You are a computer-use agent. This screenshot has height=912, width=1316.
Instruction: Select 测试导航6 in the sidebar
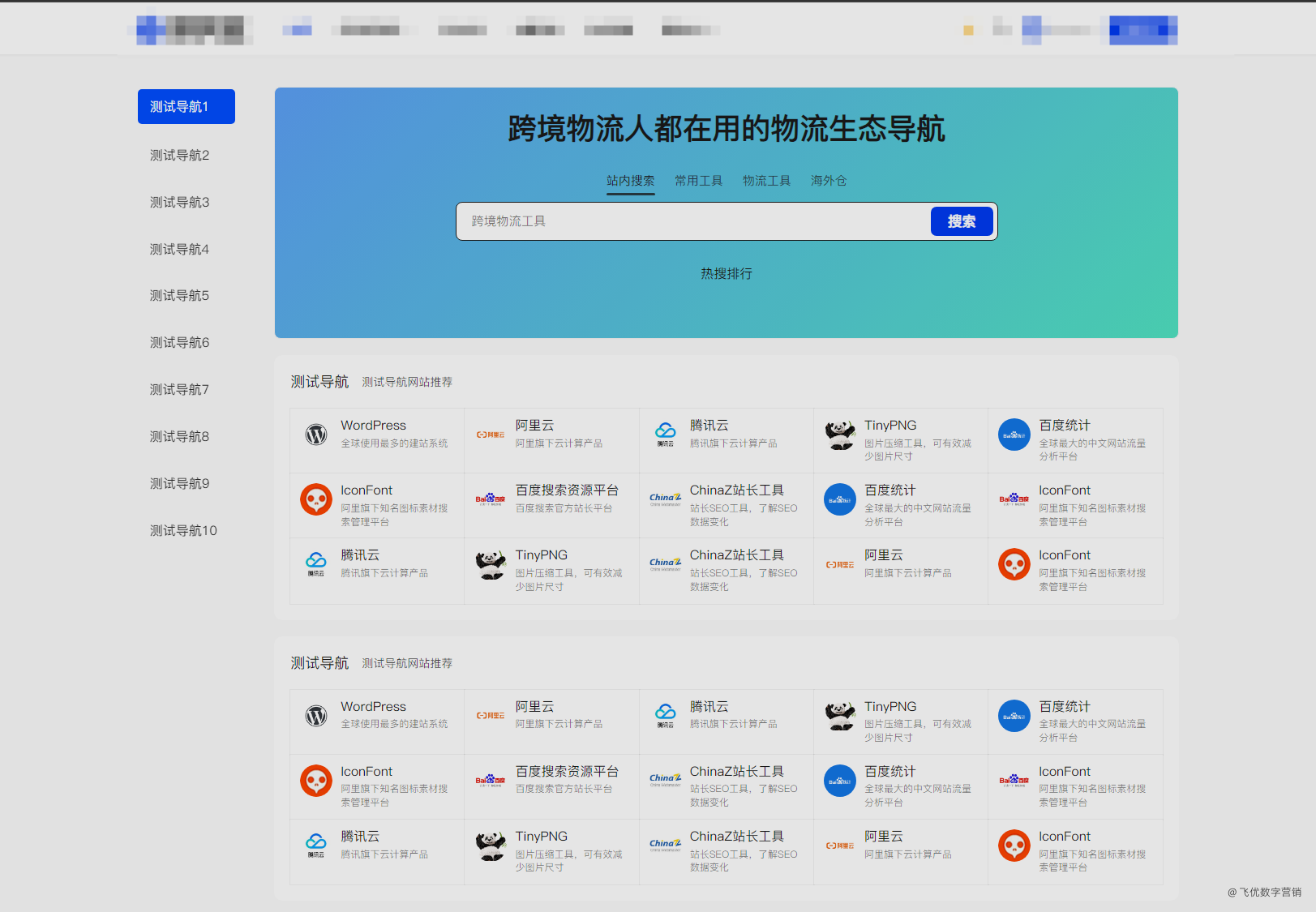[180, 342]
